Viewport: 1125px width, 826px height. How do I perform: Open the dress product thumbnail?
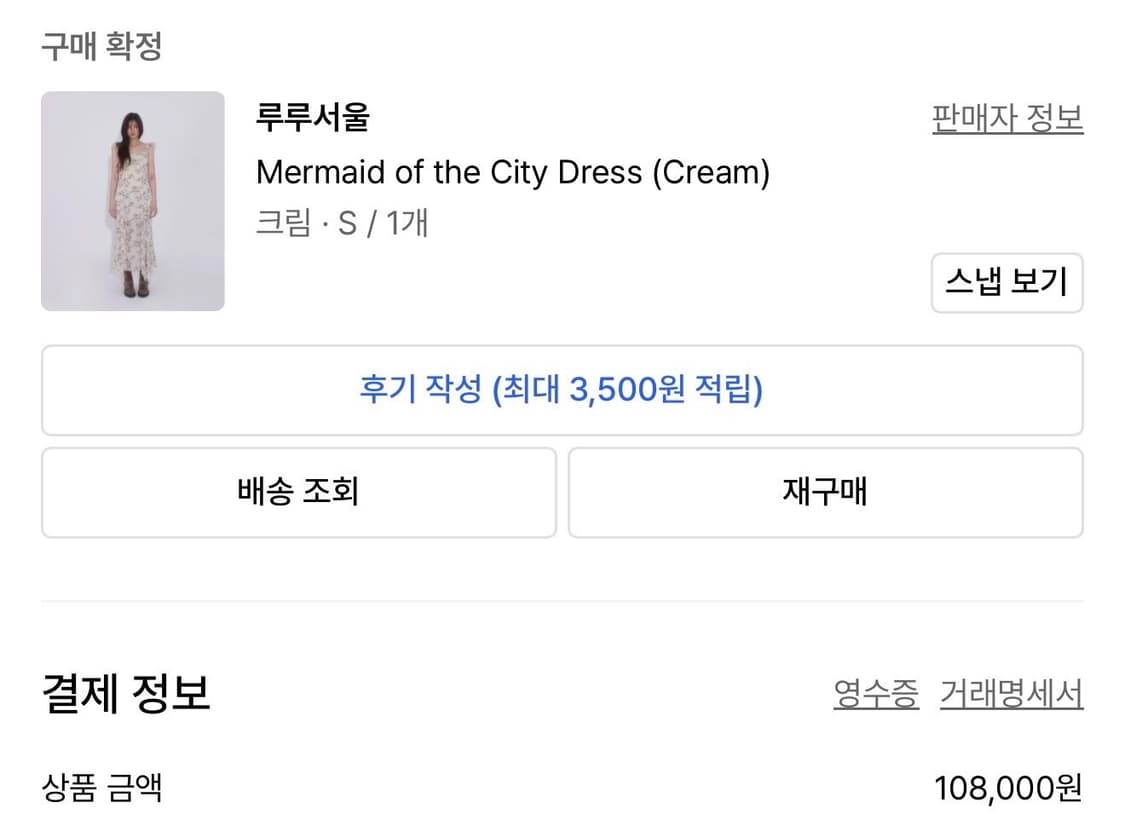133,201
